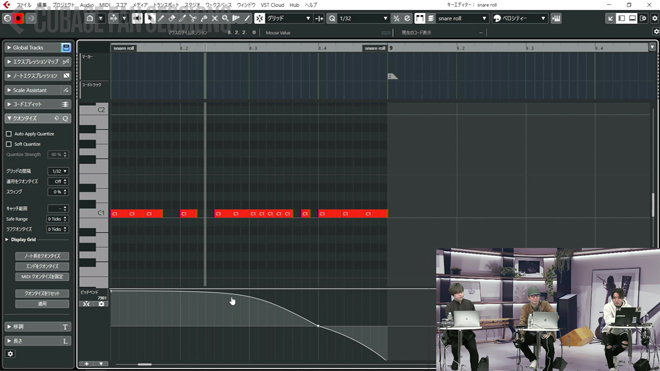Click the エンドをクオンタイズ button
Viewport: 660px width, 371px height.
[x=42, y=266]
